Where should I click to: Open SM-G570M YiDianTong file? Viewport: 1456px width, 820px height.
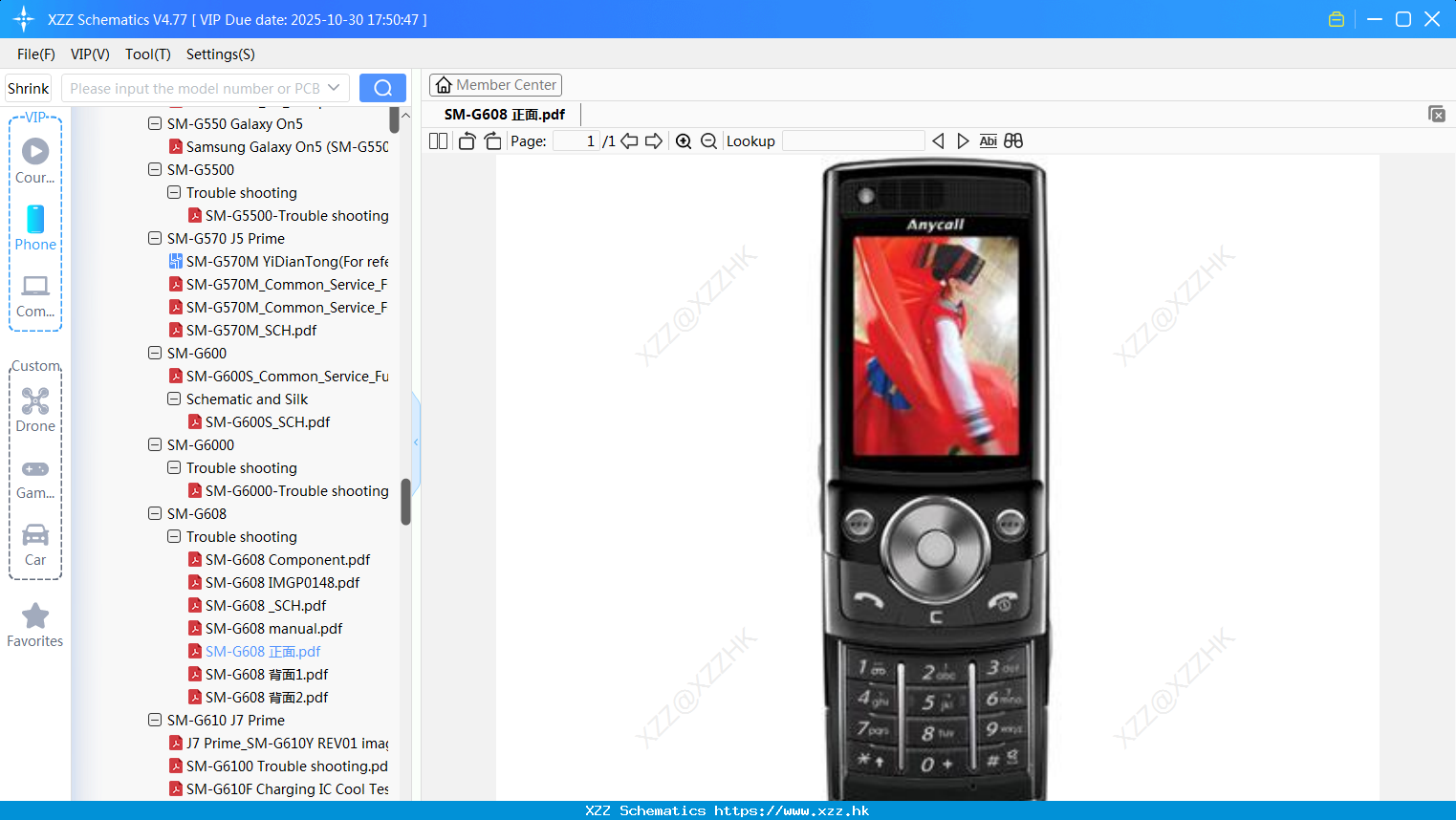(x=278, y=261)
